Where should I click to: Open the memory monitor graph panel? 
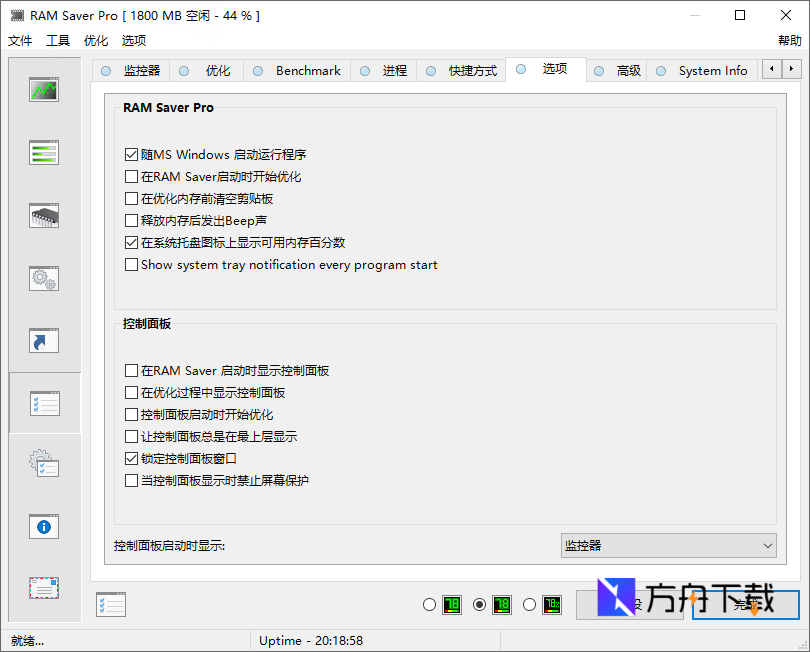43,89
